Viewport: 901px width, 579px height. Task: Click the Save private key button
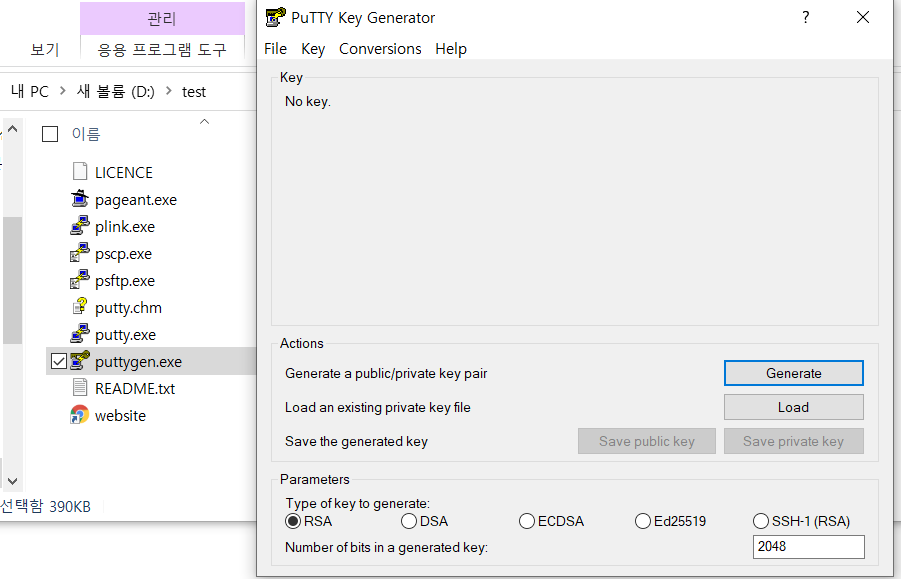tap(794, 441)
